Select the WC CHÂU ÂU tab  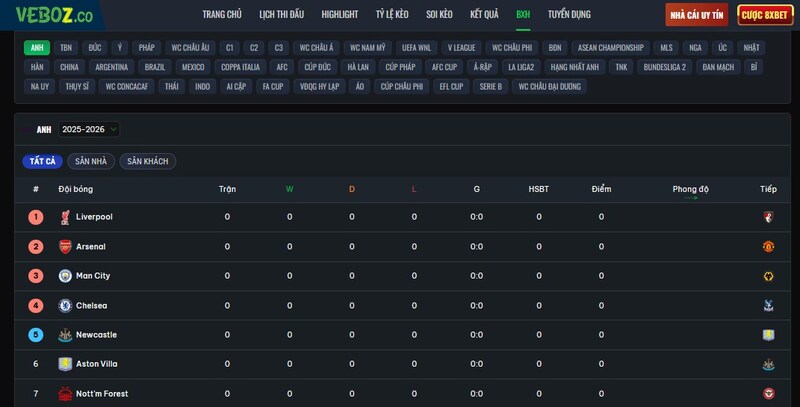[x=190, y=47]
